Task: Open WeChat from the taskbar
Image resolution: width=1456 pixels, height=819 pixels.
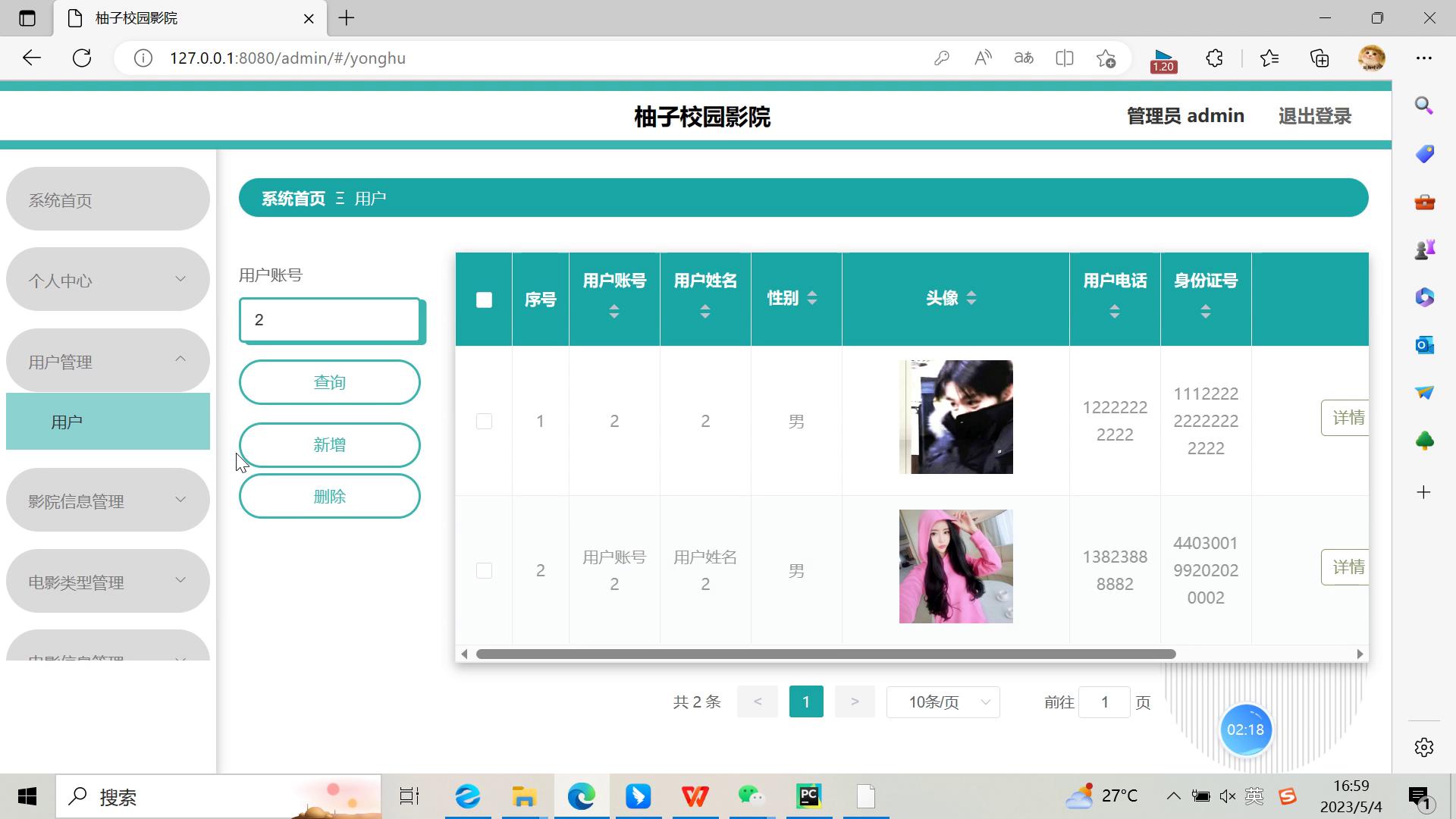Action: (752, 796)
